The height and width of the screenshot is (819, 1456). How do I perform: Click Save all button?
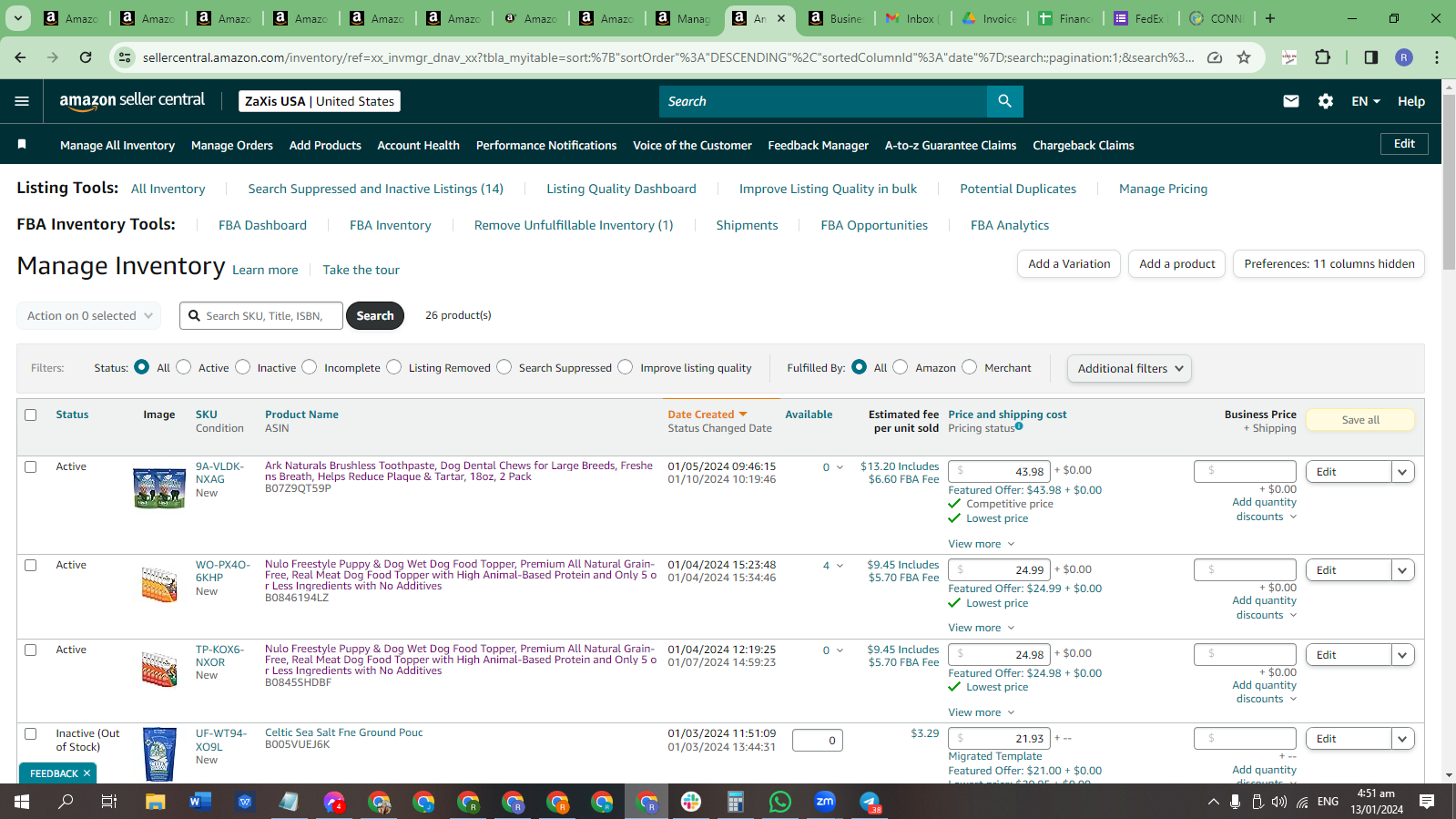(x=1360, y=420)
